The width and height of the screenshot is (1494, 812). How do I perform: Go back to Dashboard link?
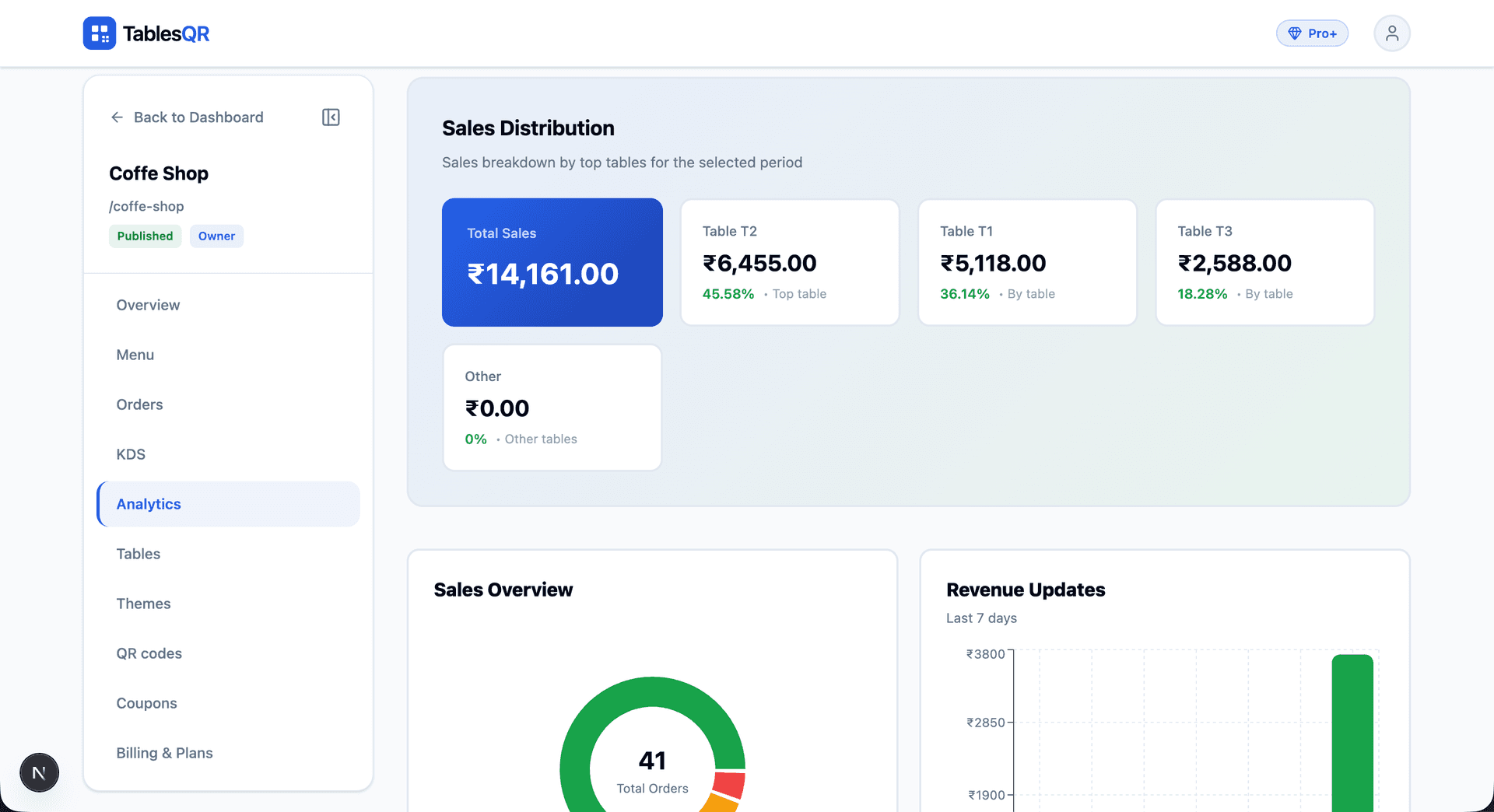click(x=187, y=117)
